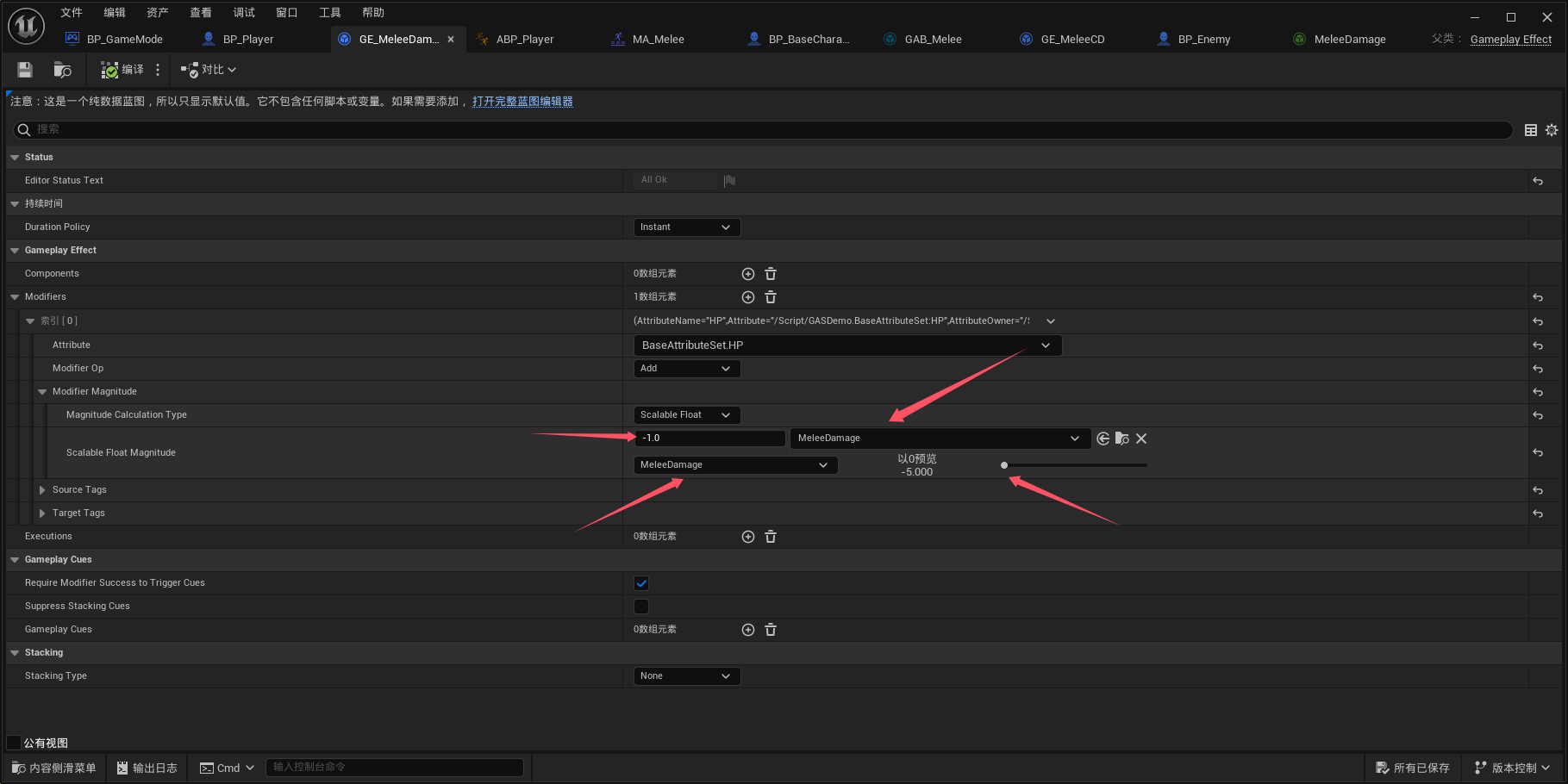Collapse the Status section
The image size is (1568, 784).
pyautogui.click(x=15, y=158)
